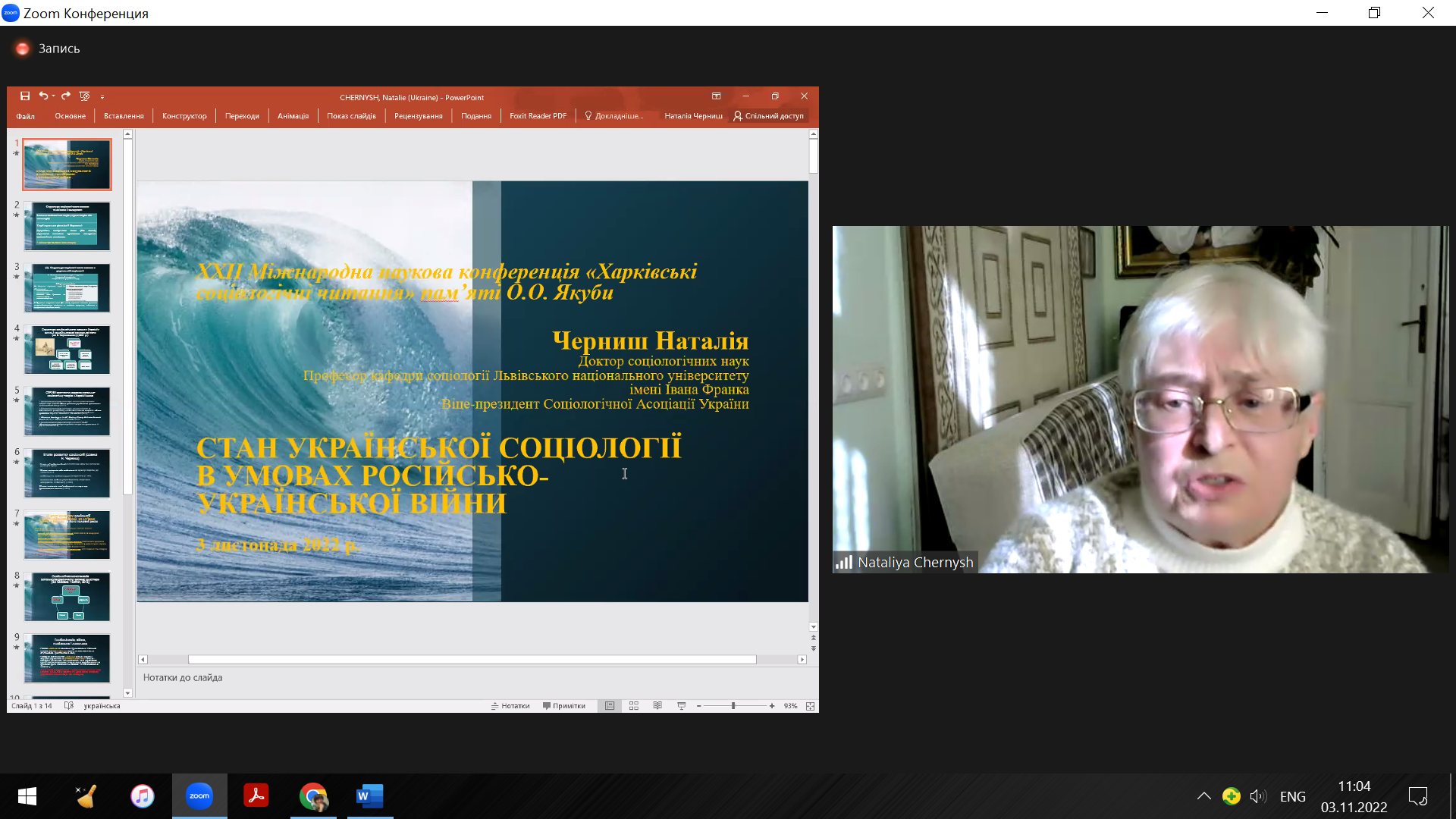The height and width of the screenshot is (819, 1456).
Task: Click the Save icon in PowerPoint
Action: click(25, 96)
